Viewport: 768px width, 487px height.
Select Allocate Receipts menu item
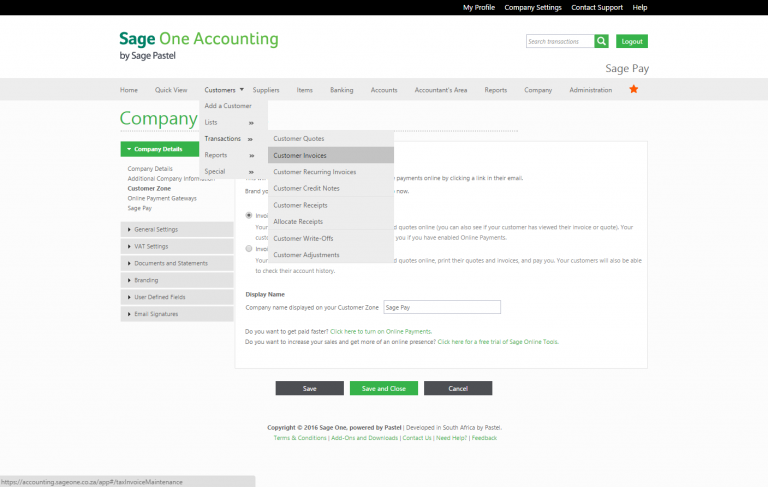(331, 221)
